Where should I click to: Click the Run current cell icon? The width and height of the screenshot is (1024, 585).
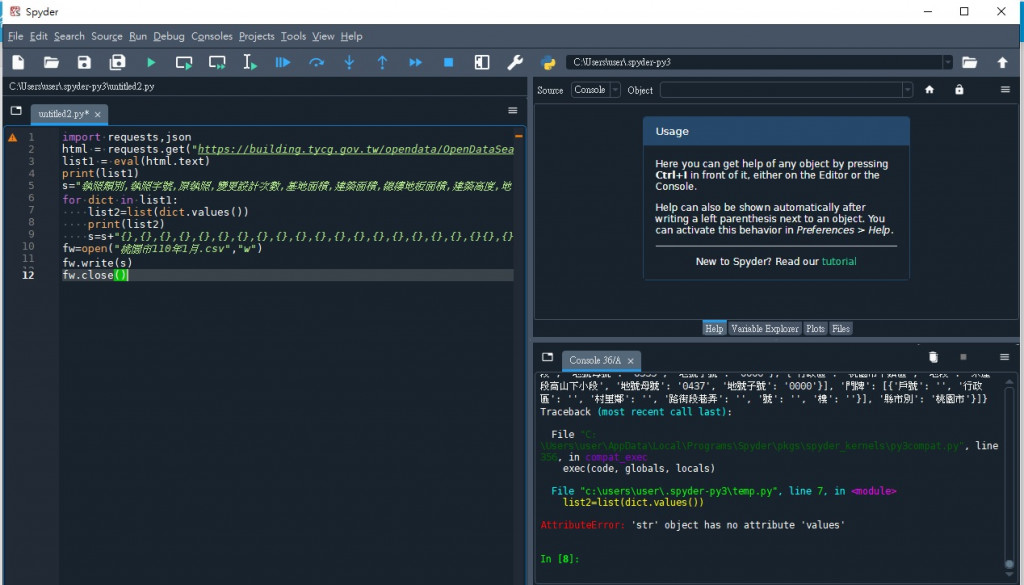[x=184, y=62]
